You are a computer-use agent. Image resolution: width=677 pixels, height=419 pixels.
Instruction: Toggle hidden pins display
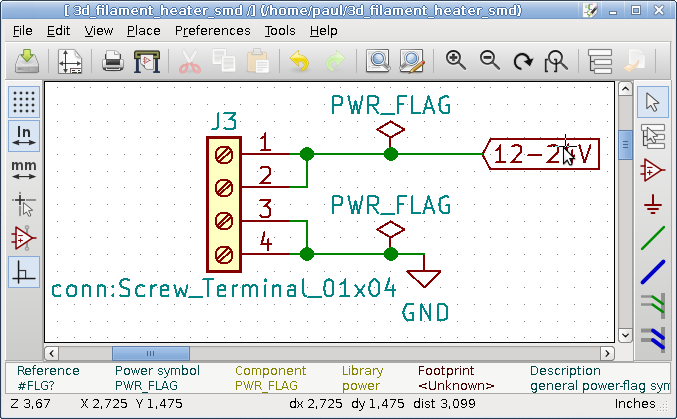click(x=24, y=238)
